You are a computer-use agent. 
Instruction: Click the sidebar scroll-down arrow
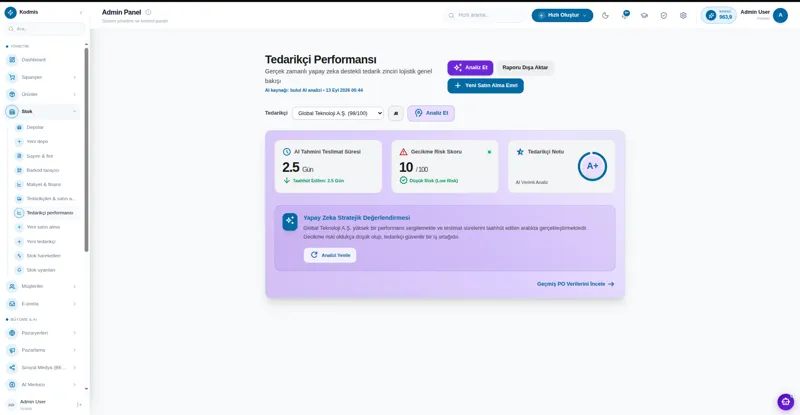tap(86, 388)
